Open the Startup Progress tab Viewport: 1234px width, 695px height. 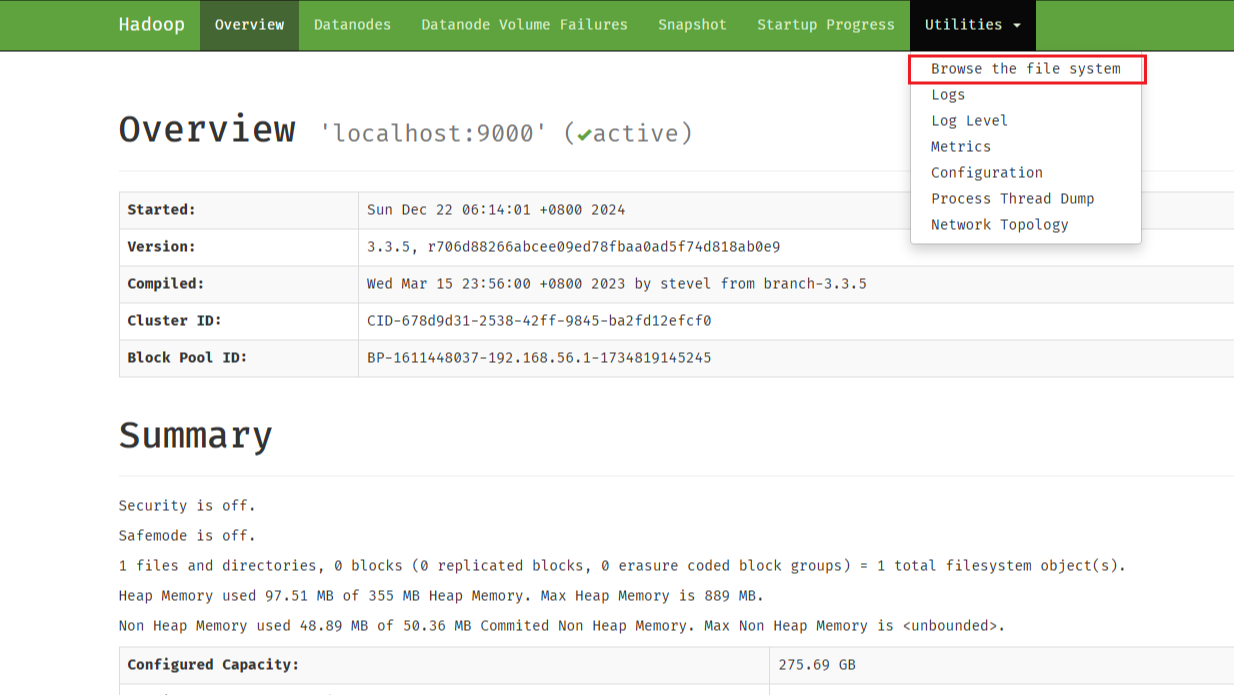(826, 25)
